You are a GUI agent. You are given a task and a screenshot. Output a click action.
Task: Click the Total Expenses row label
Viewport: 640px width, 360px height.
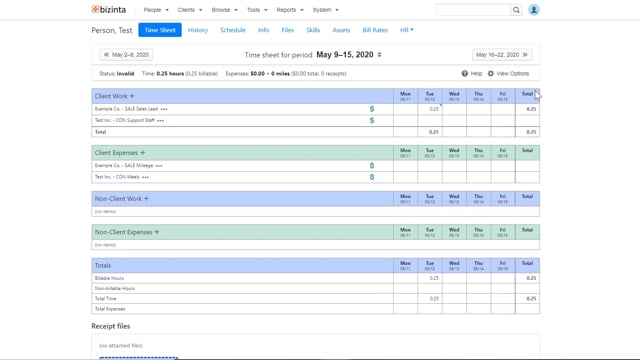pos(110,309)
